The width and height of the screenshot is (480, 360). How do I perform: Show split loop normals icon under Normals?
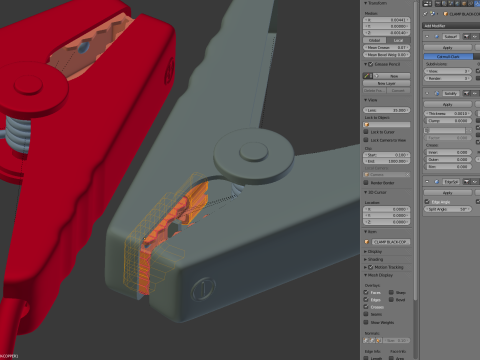pos(372,341)
